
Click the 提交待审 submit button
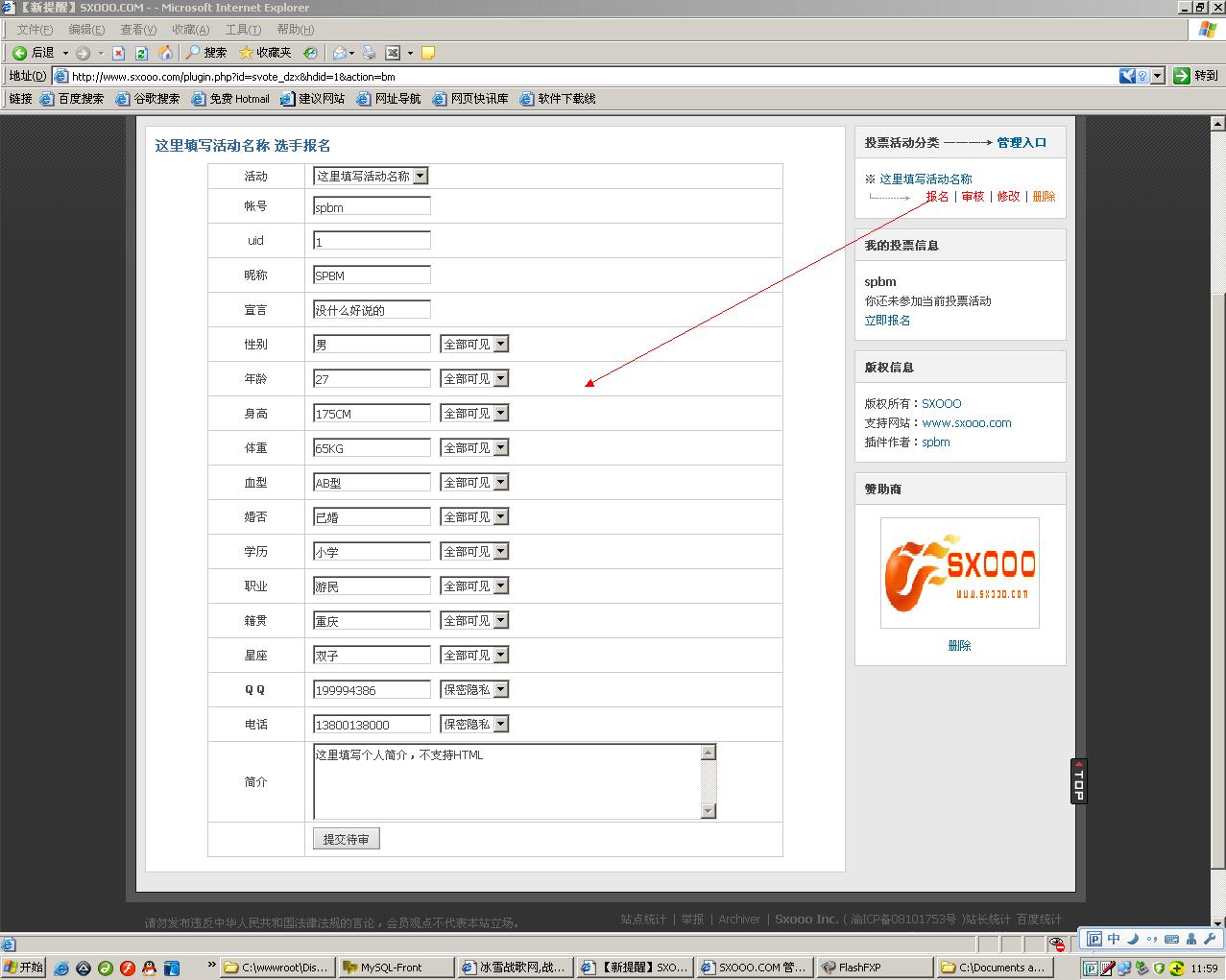tap(346, 839)
